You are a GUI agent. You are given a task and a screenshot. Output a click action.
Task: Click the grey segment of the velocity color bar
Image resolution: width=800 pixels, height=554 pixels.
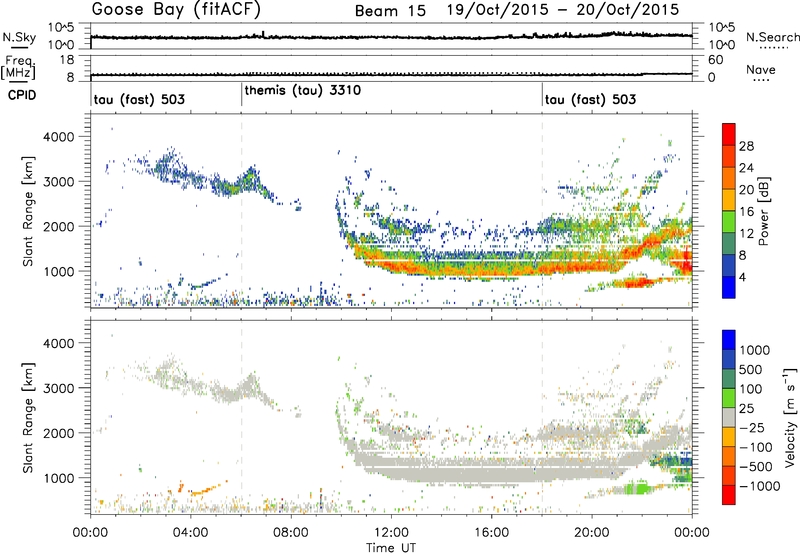(x=729, y=418)
